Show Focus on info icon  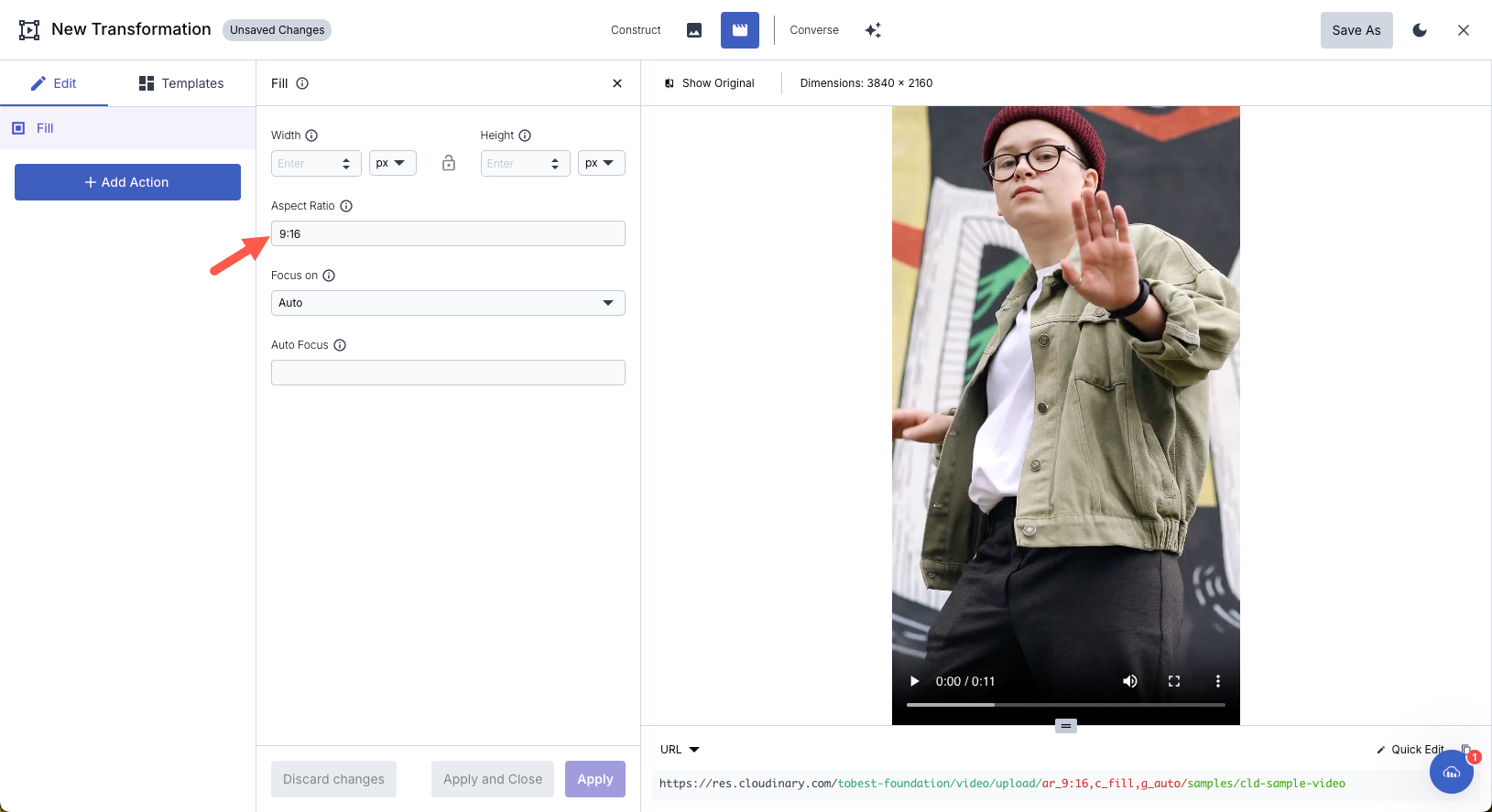(329, 276)
